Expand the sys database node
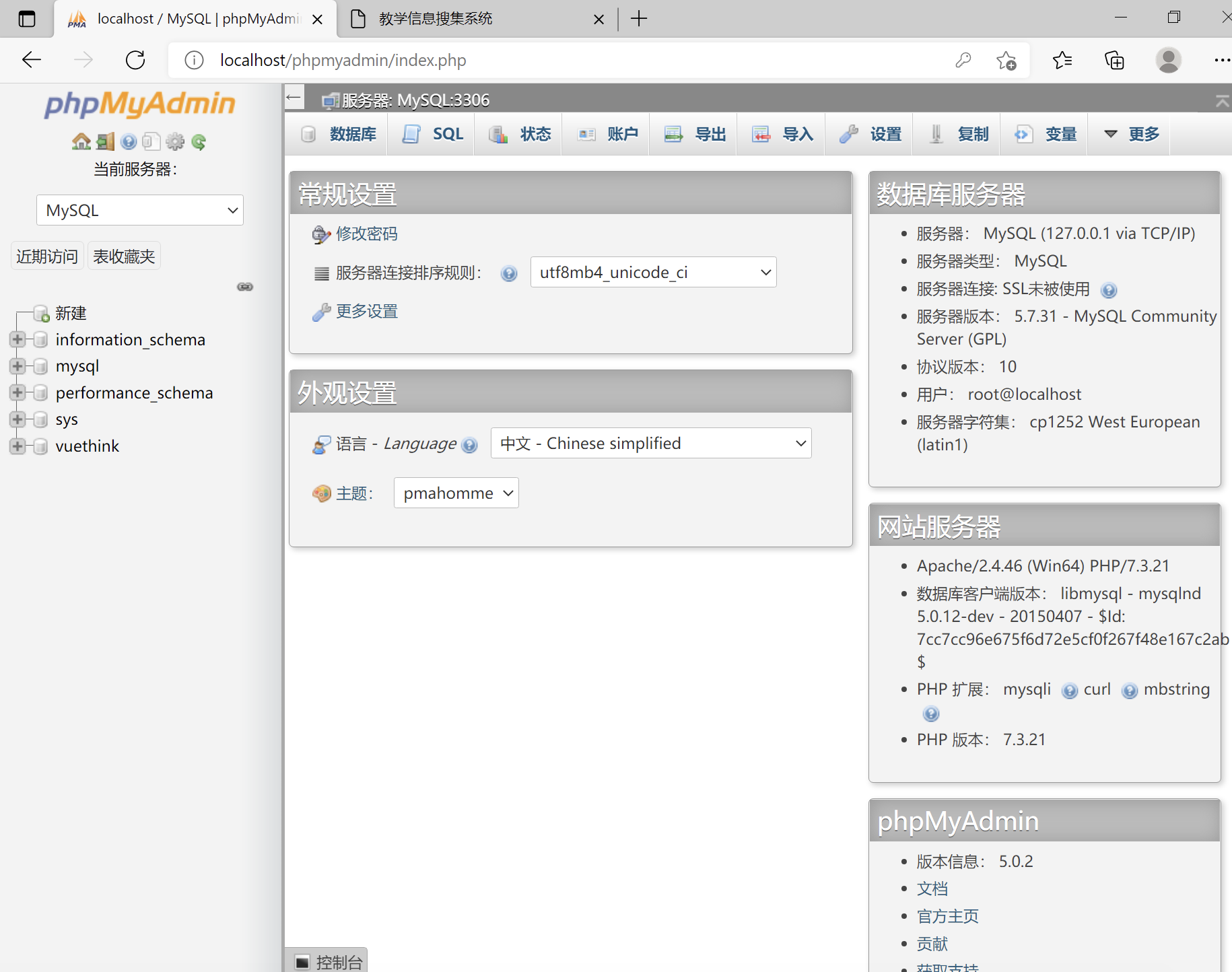 (18, 419)
